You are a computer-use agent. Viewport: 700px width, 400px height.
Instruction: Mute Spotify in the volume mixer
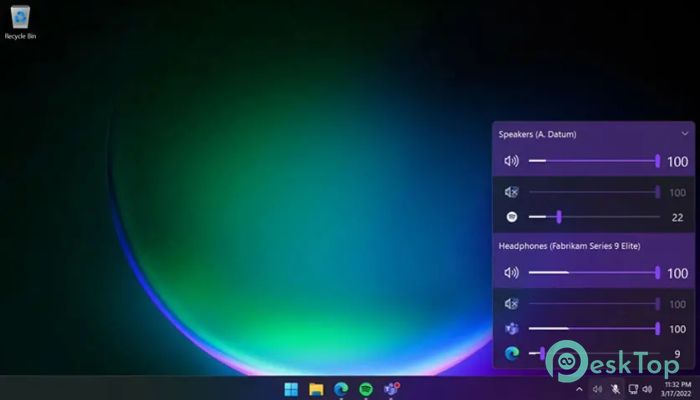[x=511, y=217]
